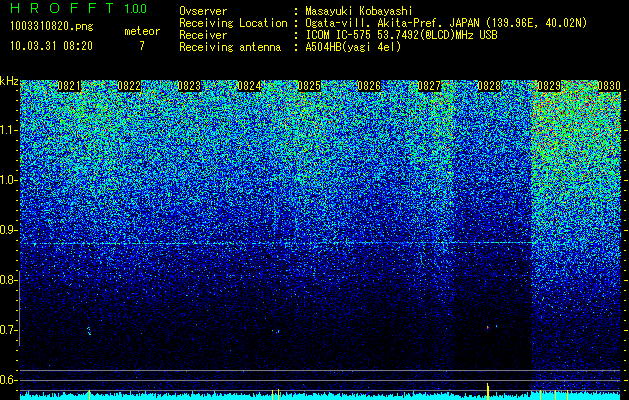Select the 0827 time marker

click(429, 86)
